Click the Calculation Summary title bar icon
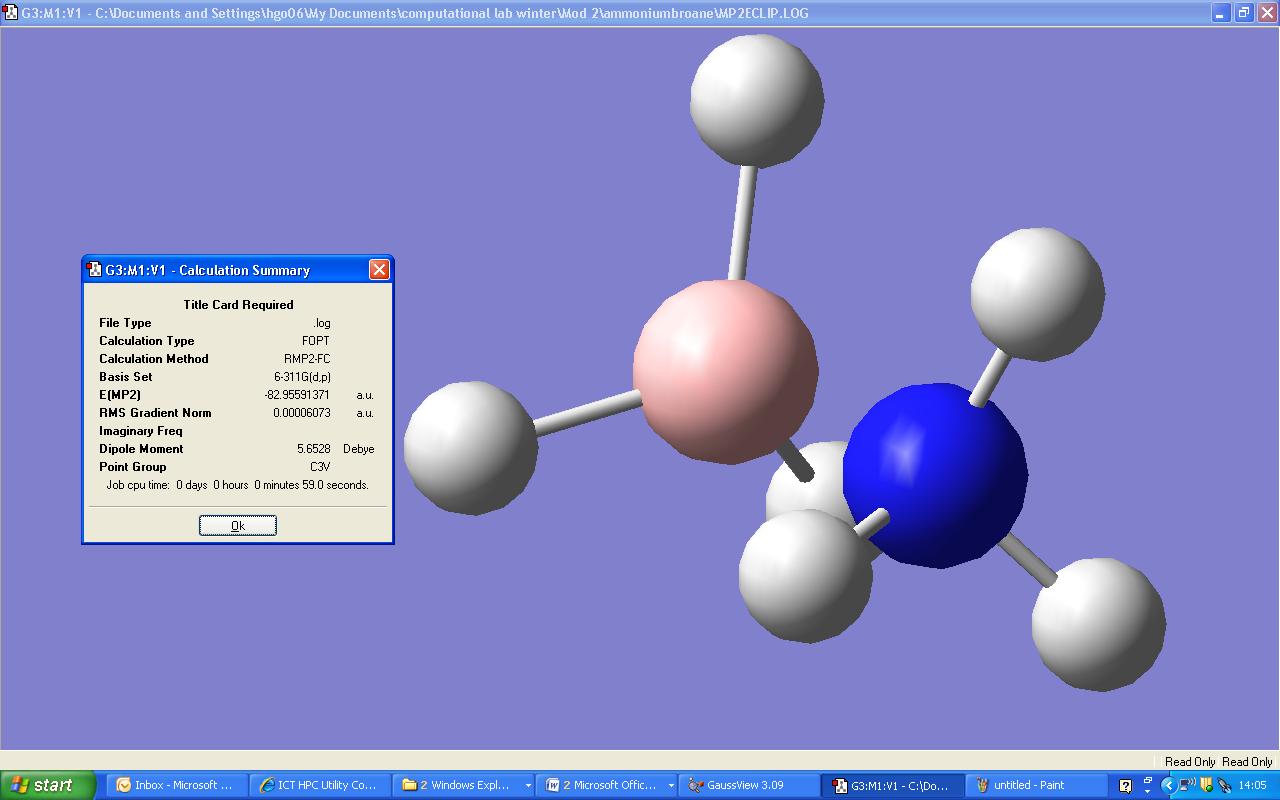Viewport: 1280px width, 800px height. point(95,270)
